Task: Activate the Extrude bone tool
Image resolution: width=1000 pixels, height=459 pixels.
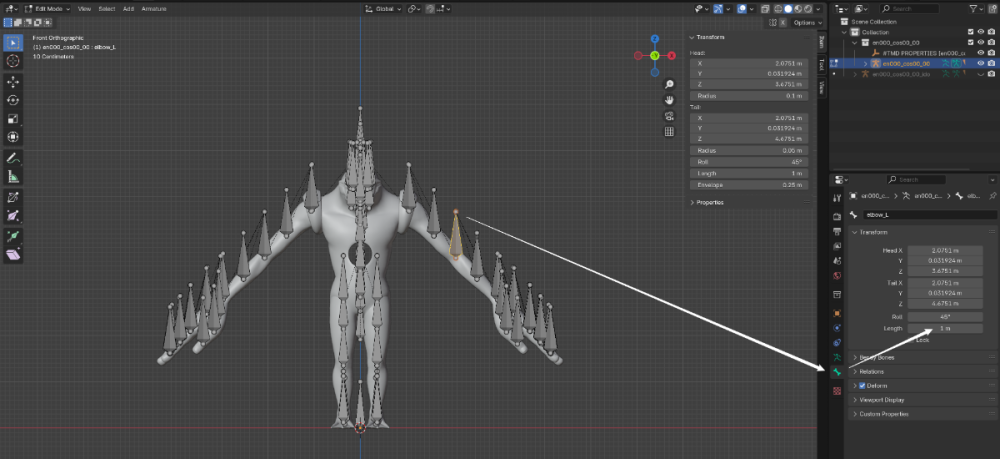Action: [x=13, y=237]
